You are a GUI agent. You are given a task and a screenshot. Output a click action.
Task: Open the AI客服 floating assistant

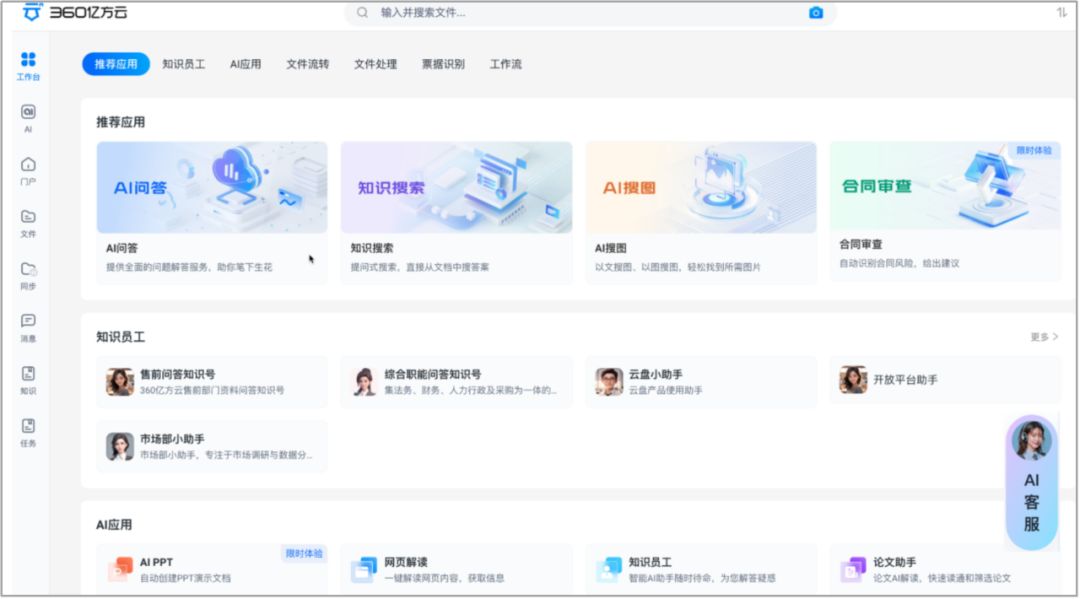[x=1031, y=482]
